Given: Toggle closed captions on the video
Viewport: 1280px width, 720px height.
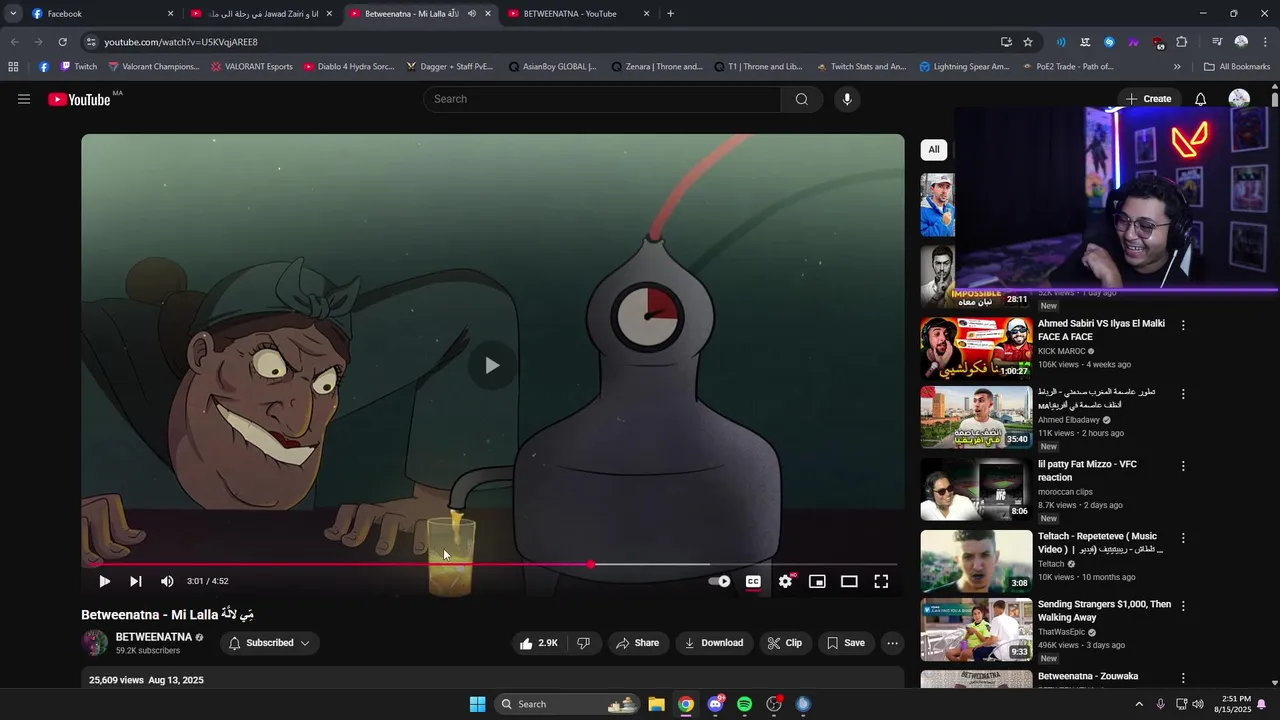Looking at the screenshot, I should [753, 581].
